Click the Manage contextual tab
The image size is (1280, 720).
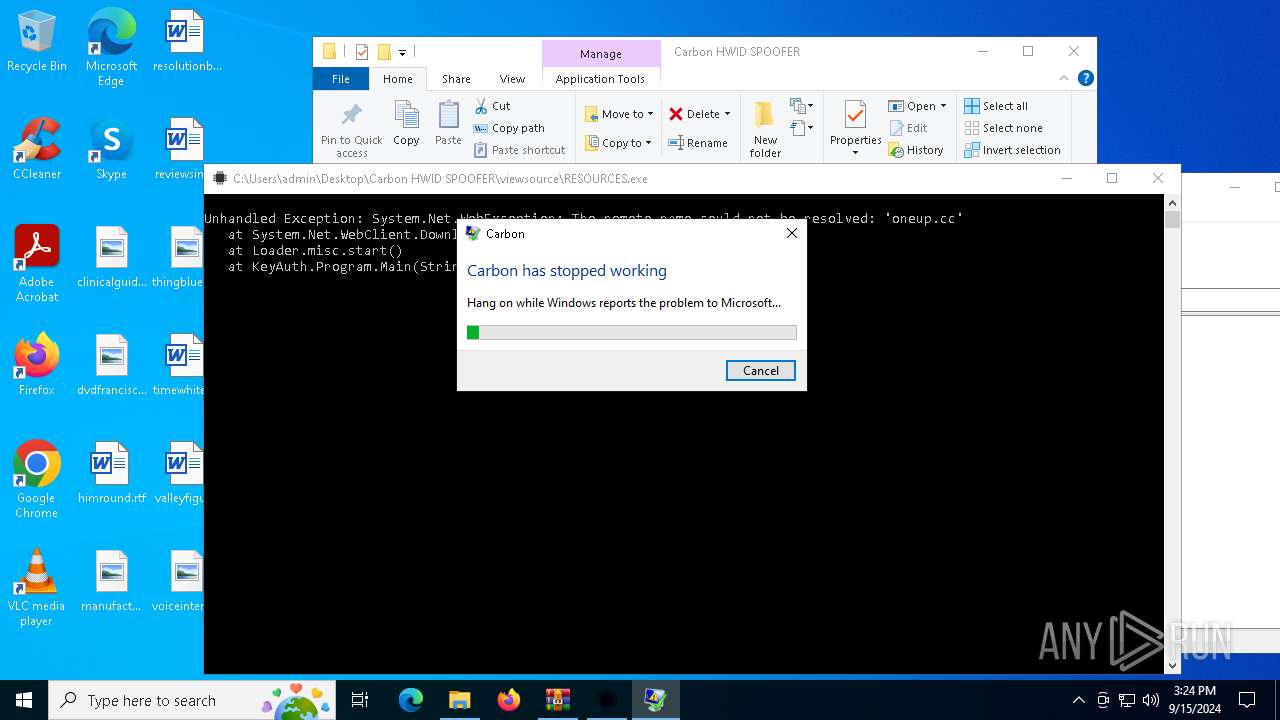(600, 54)
